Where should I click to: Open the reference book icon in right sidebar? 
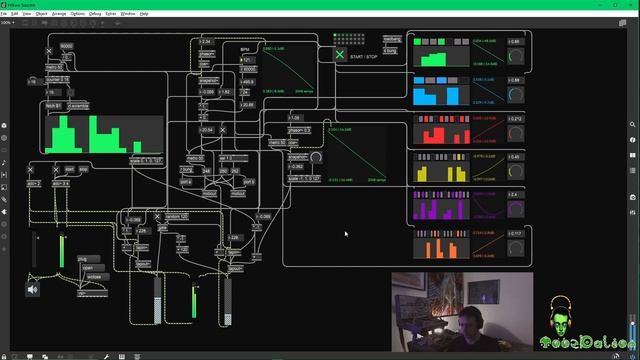coord(632,155)
